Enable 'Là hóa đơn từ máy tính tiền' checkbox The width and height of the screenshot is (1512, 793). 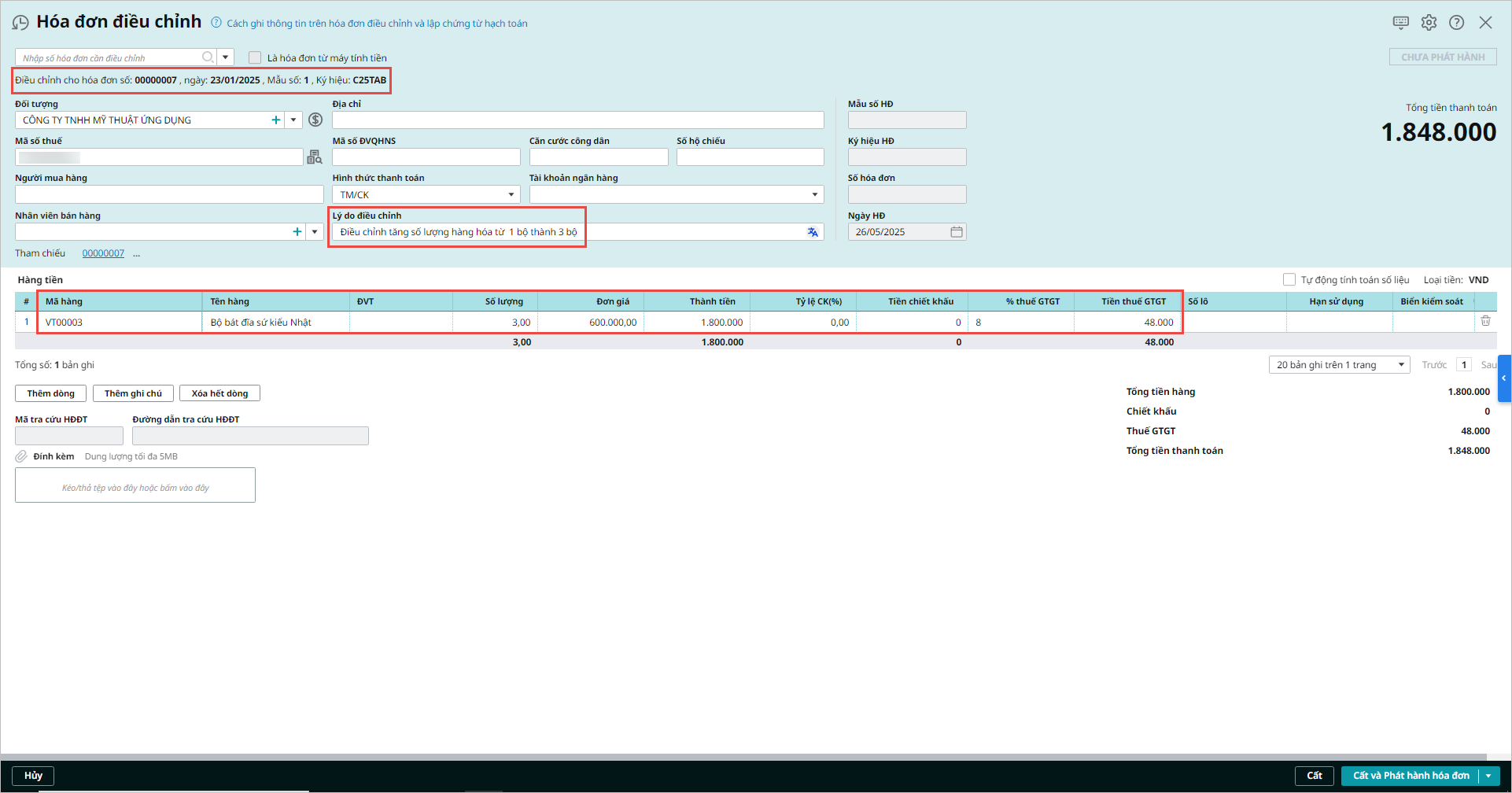coord(255,57)
